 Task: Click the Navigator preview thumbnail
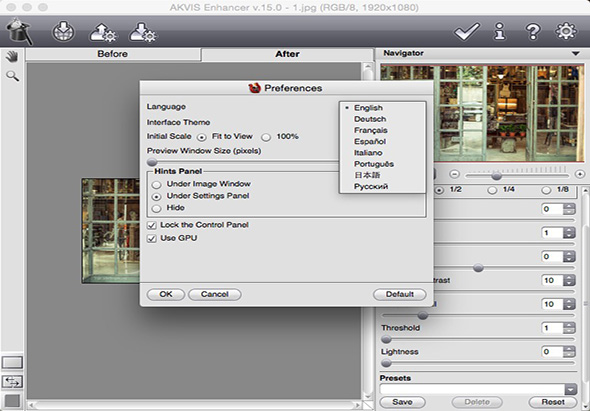point(482,113)
